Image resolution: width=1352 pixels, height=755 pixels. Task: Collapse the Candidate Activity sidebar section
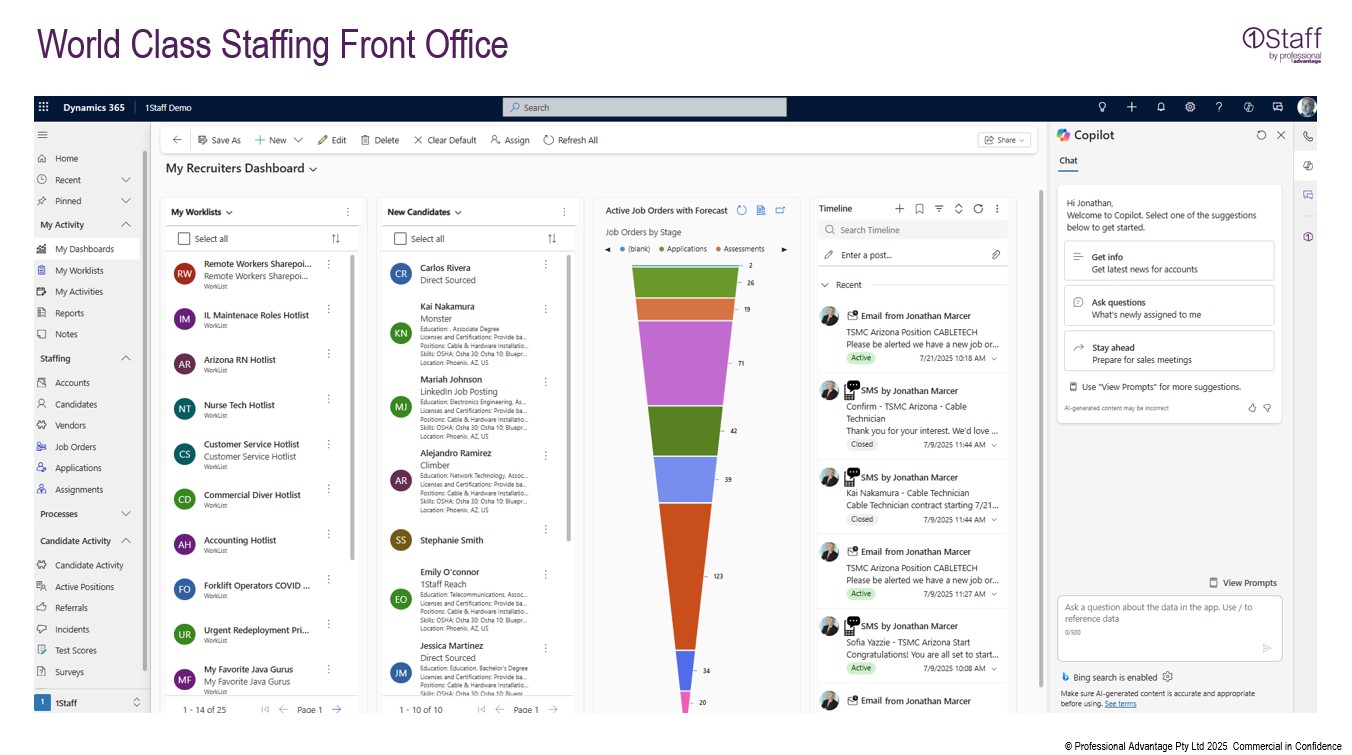point(124,541)
